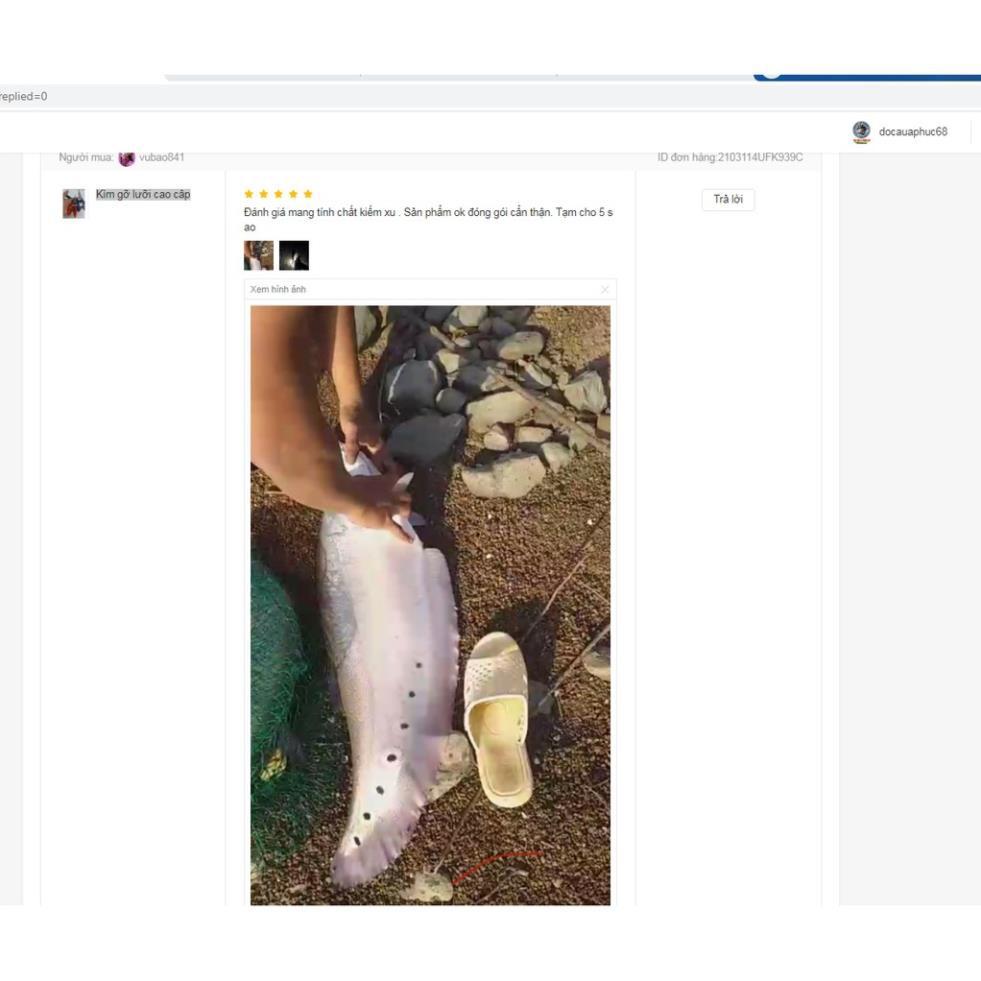
Task: Open buyer vubao841 username link
Action: [x=161, y=157]
